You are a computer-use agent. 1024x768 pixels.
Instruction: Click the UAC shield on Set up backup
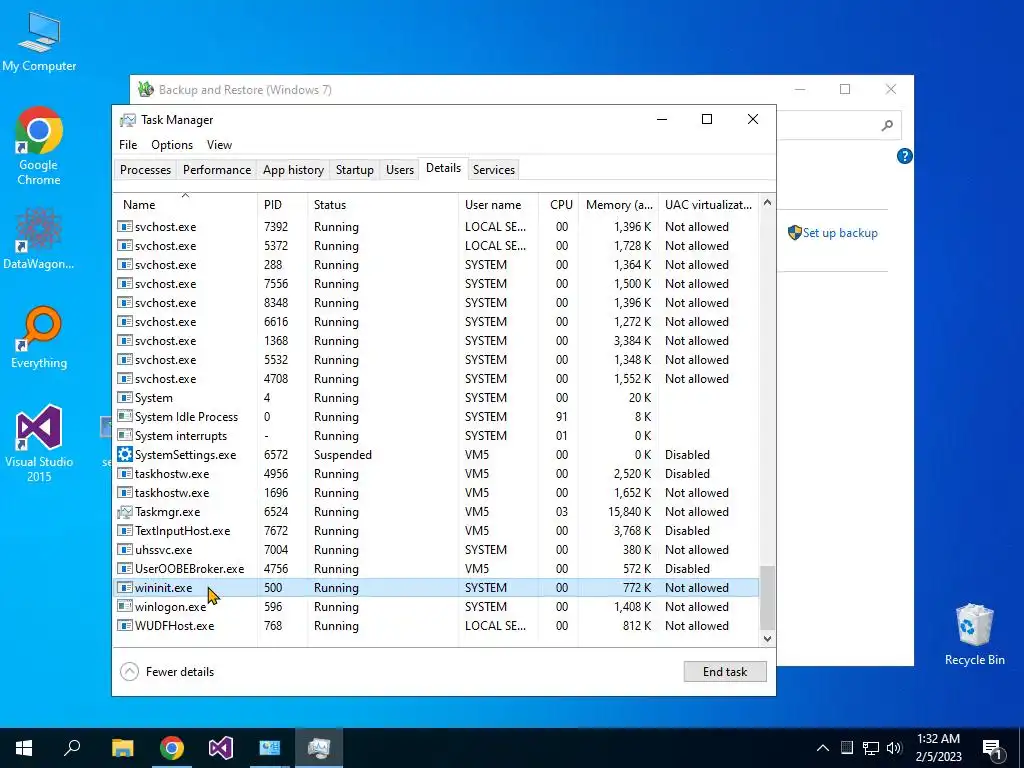point(794,232)
